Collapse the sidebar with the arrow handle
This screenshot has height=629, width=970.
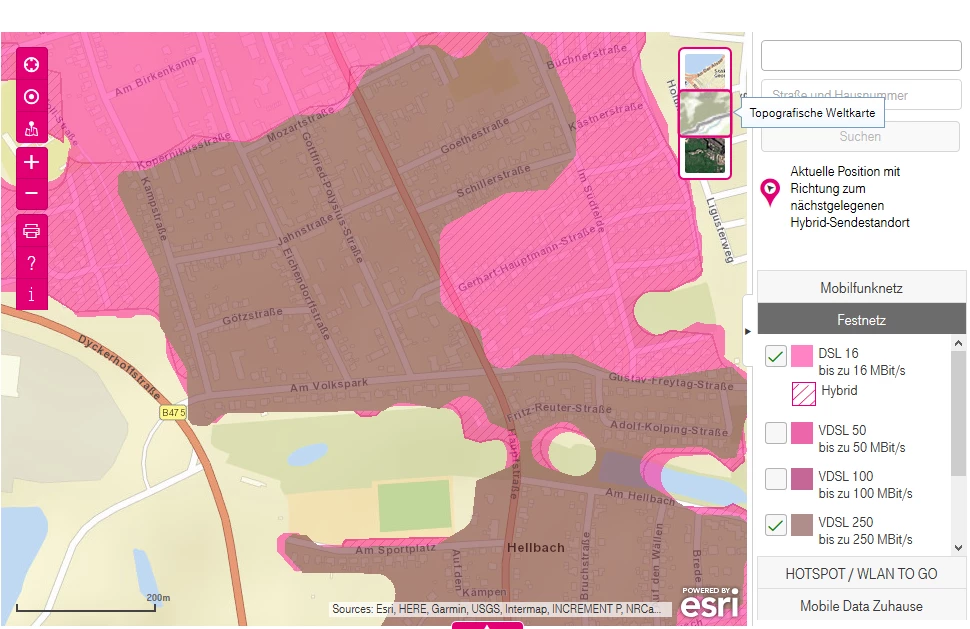tap(748, 332)
